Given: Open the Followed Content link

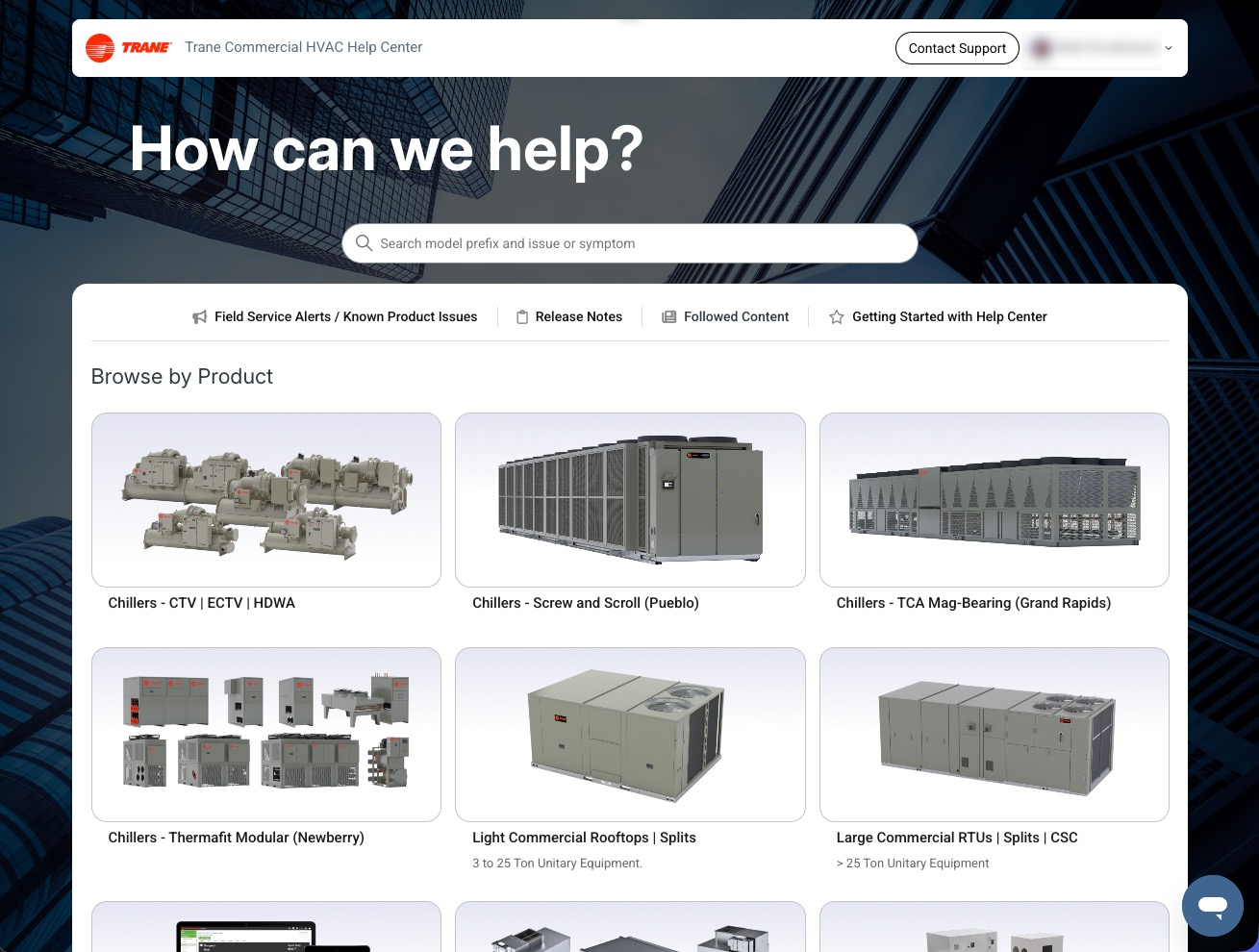Looking at the screenshot, I should pos(737,316).
